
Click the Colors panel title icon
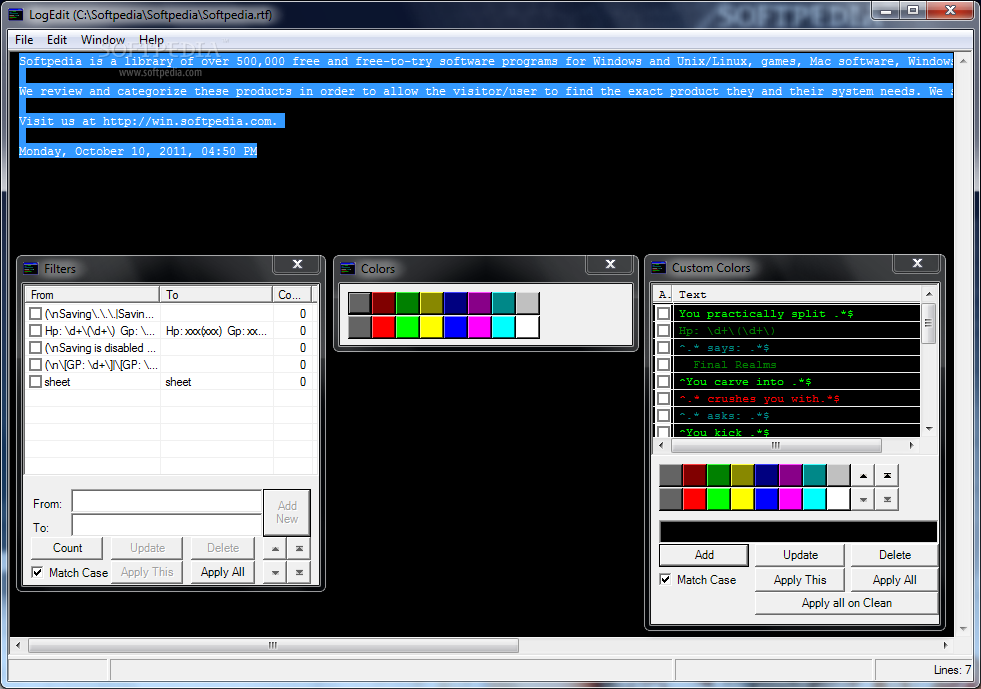pyautogui.click(x=347, y=268)
